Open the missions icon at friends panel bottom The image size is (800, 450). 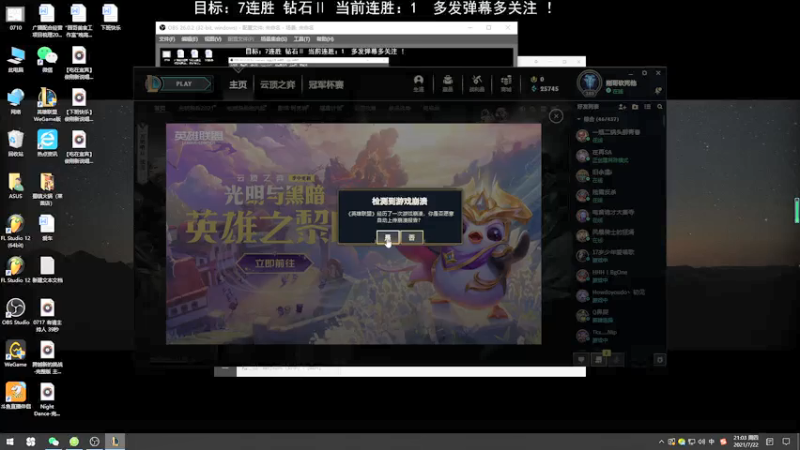pyautogui.click(x=598, y=360)
